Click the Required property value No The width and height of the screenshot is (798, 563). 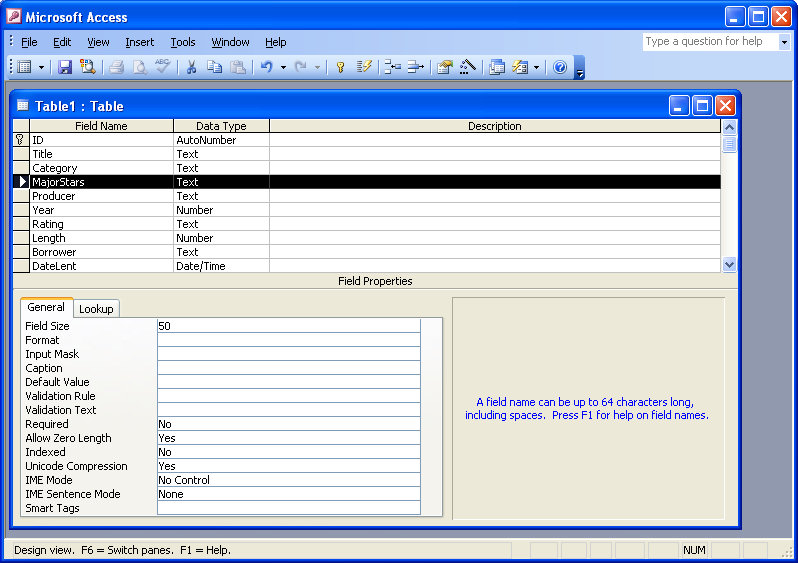[289, 424]
